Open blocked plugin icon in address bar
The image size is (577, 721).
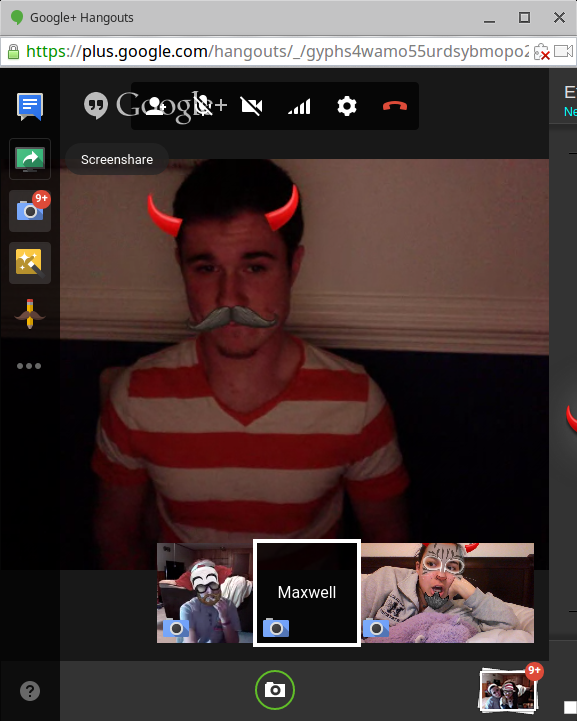(542, 52)
